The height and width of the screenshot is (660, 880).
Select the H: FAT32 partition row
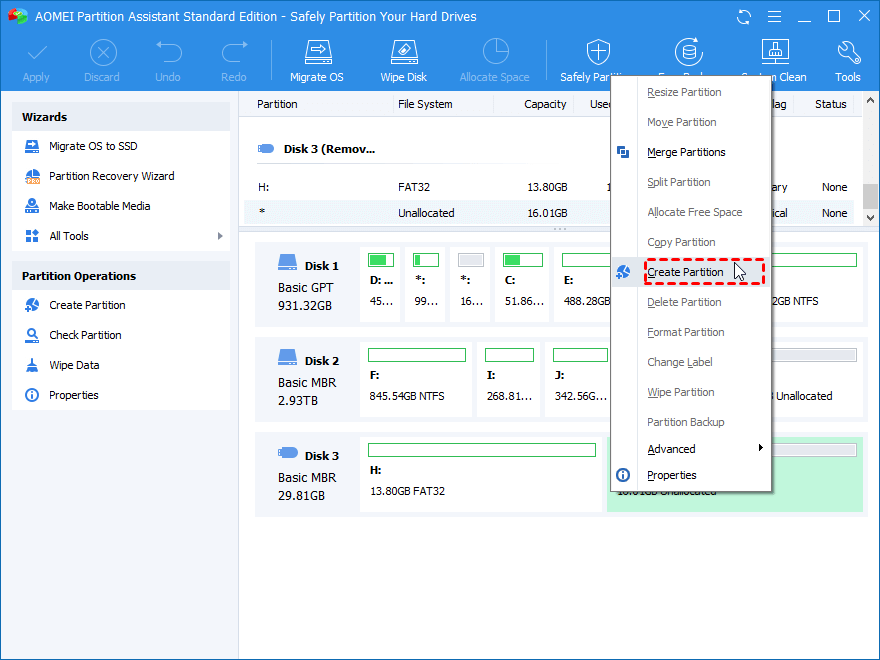[x=549, y=187]
